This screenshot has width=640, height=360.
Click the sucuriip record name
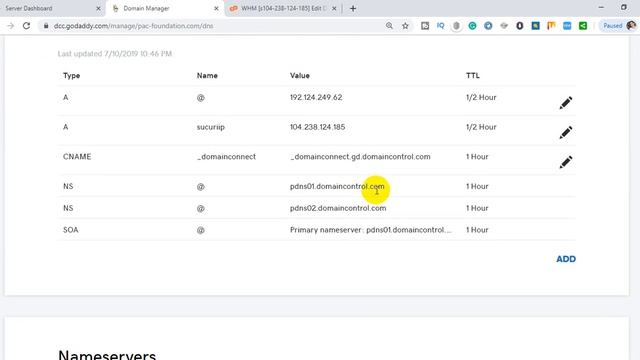pos(211,127)
